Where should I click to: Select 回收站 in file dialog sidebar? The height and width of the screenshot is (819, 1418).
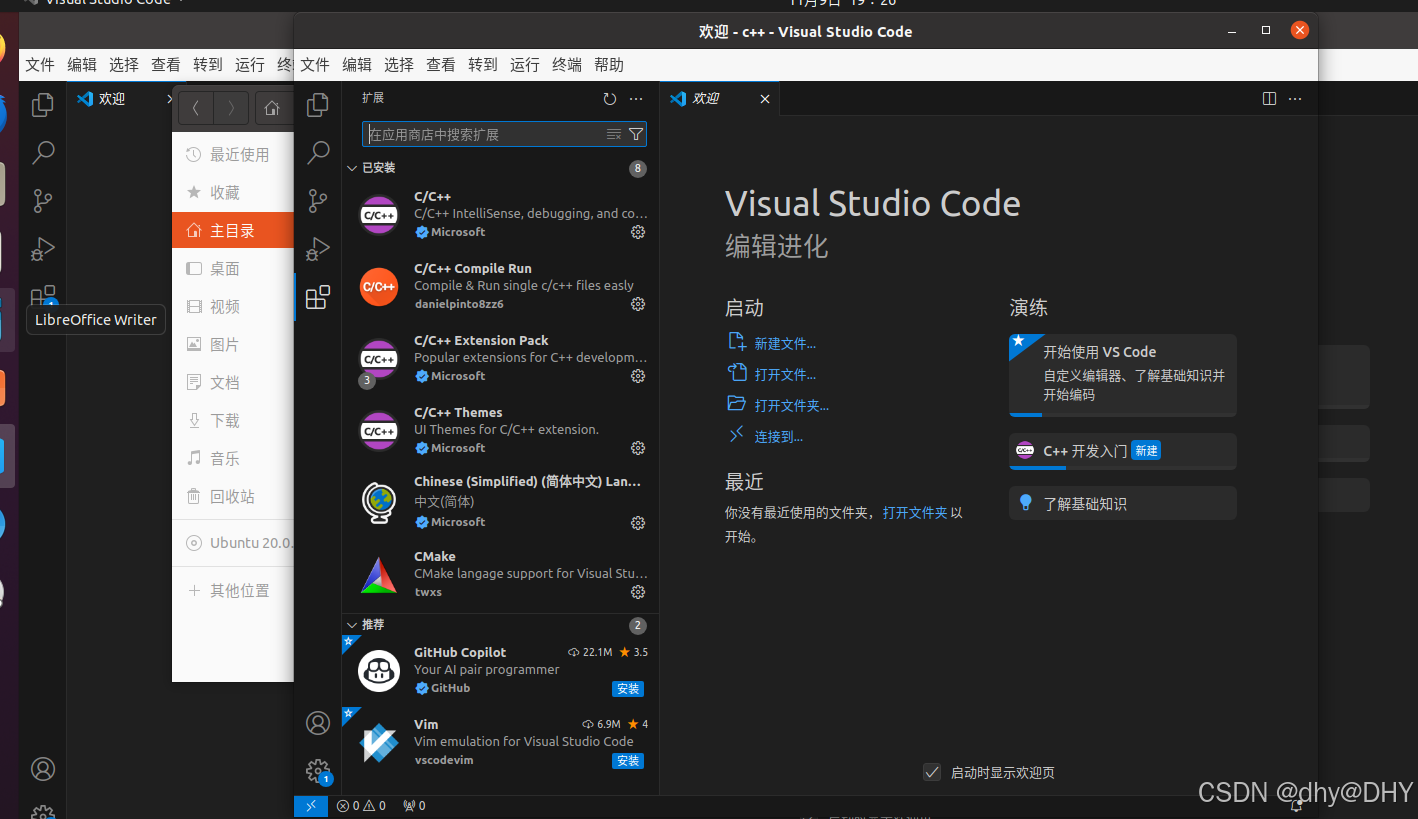click(233, 497)
